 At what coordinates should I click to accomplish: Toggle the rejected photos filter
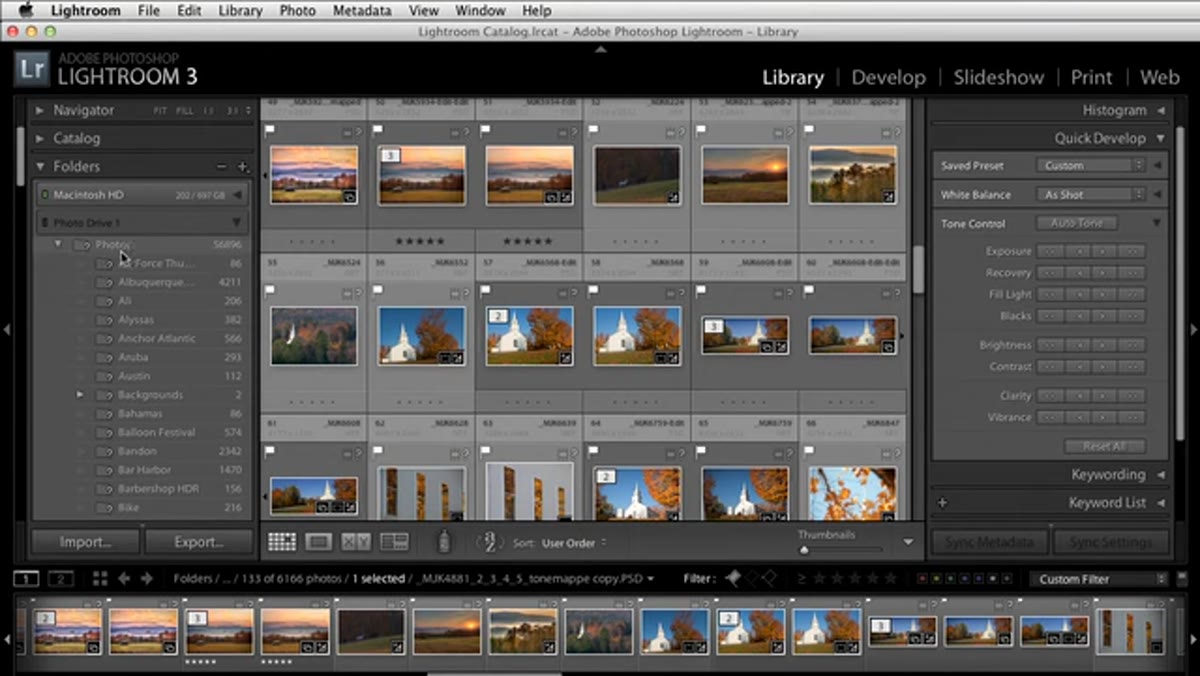769,578
